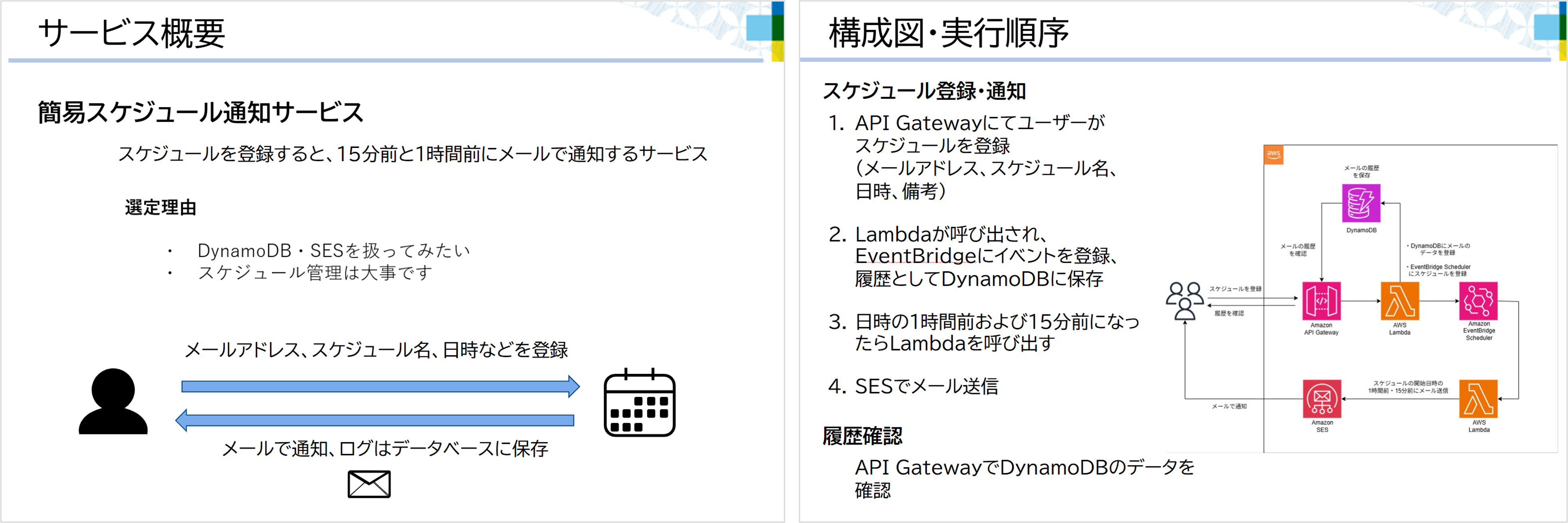Click the orange aws logo badge
Screen dimensions: 1568x523
pos(1273,154)
